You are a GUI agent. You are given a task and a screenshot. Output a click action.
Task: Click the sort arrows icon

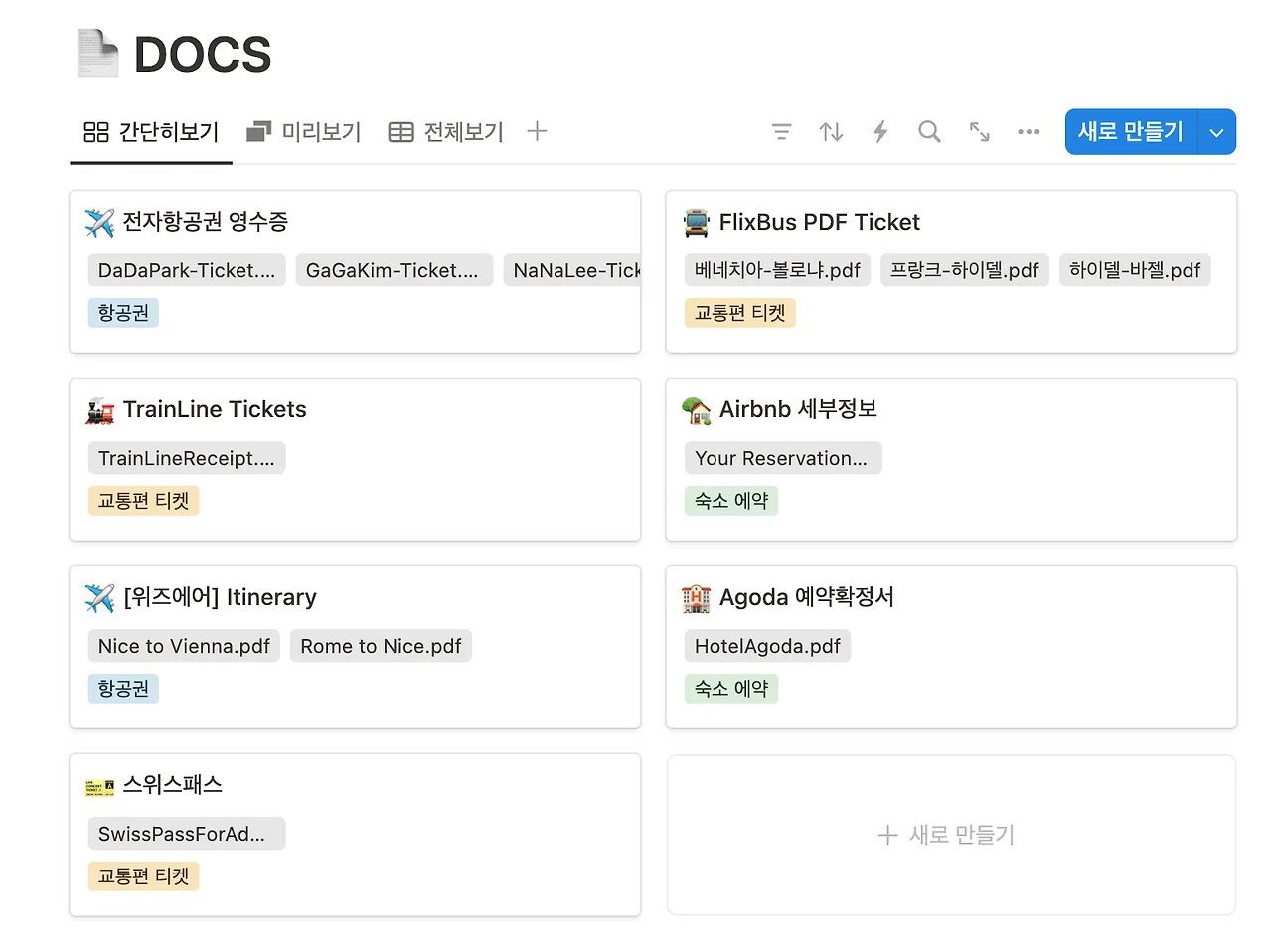[x=831, y=131]
